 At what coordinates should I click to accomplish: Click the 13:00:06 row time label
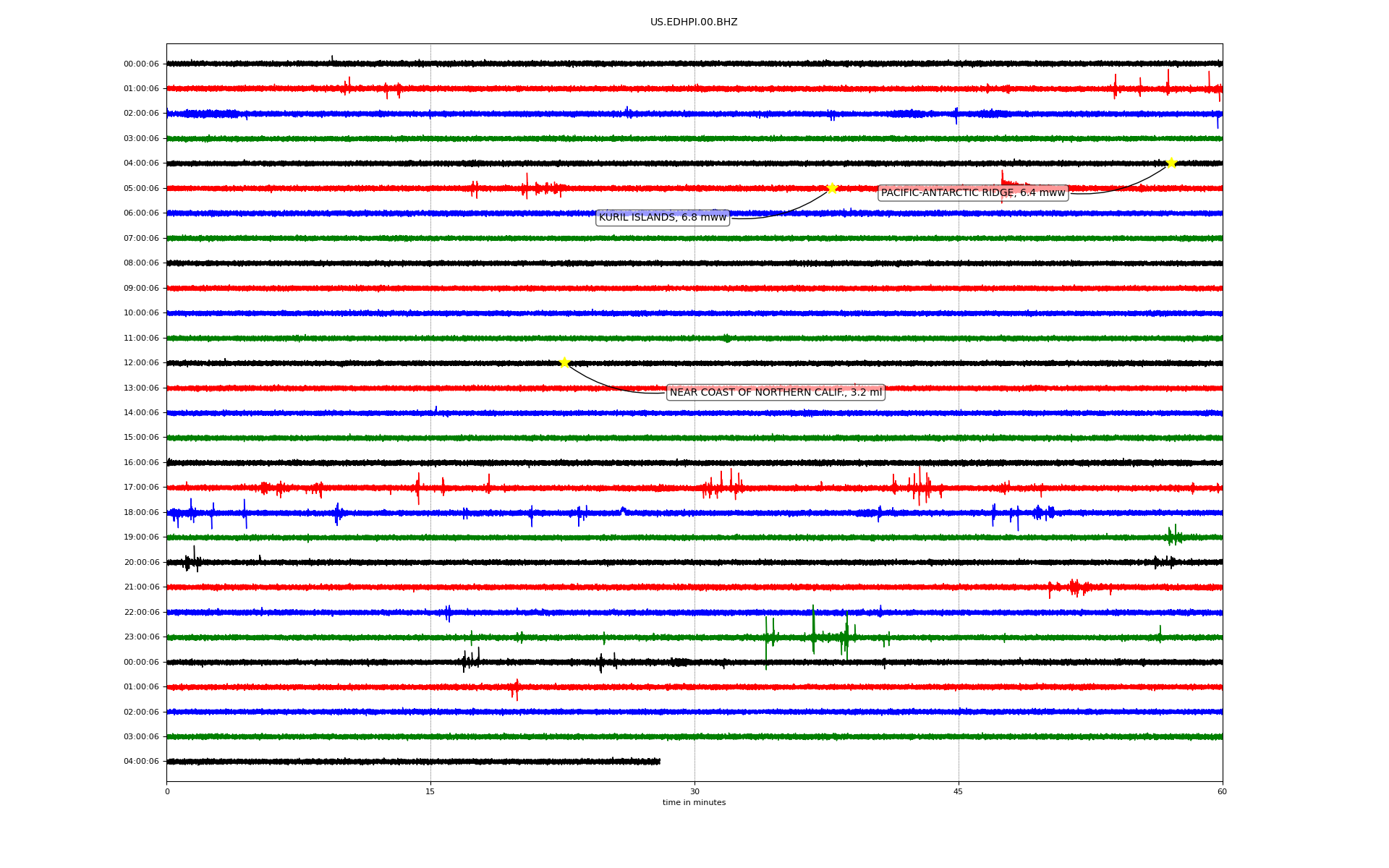(x=141, y=388)
